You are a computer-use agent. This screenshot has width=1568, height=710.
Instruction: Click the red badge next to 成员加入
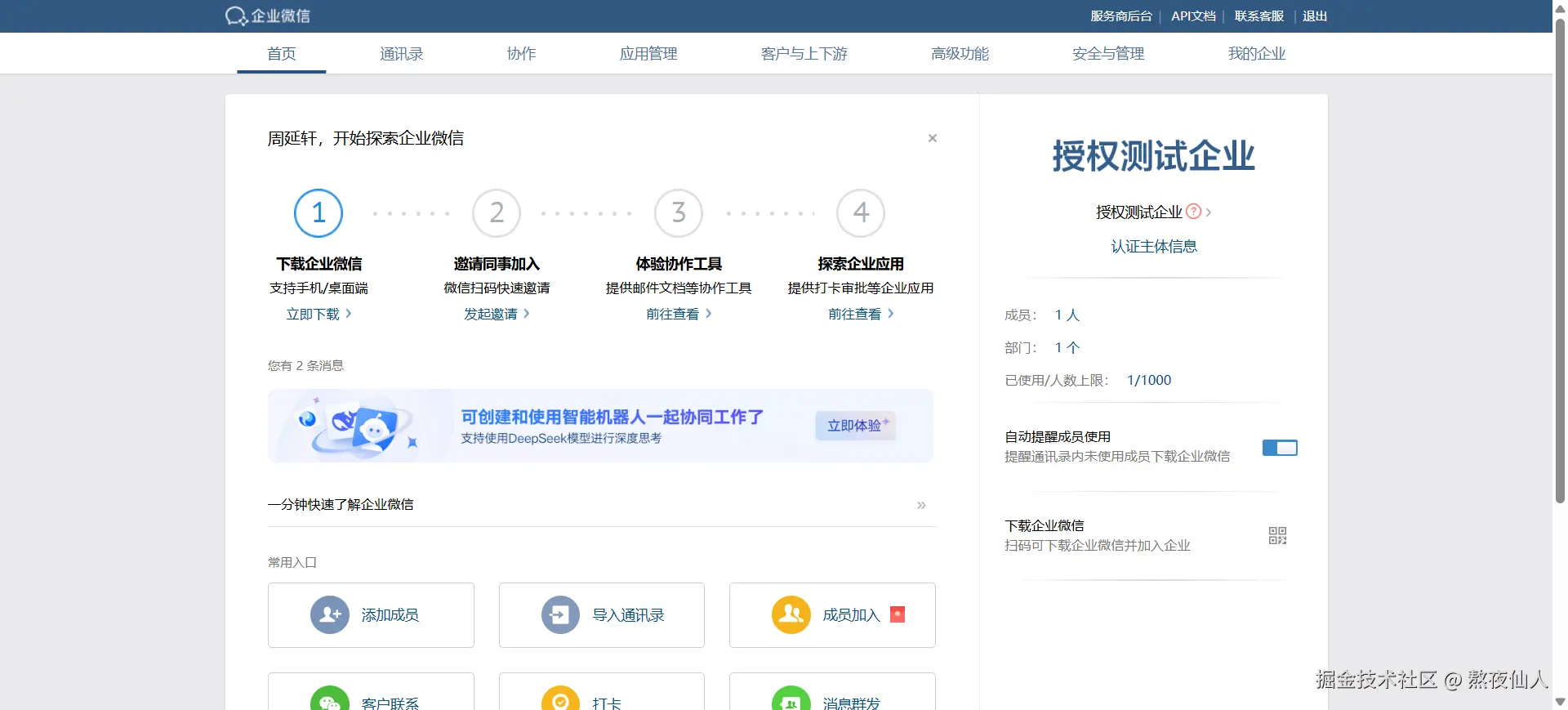(898, 614)
